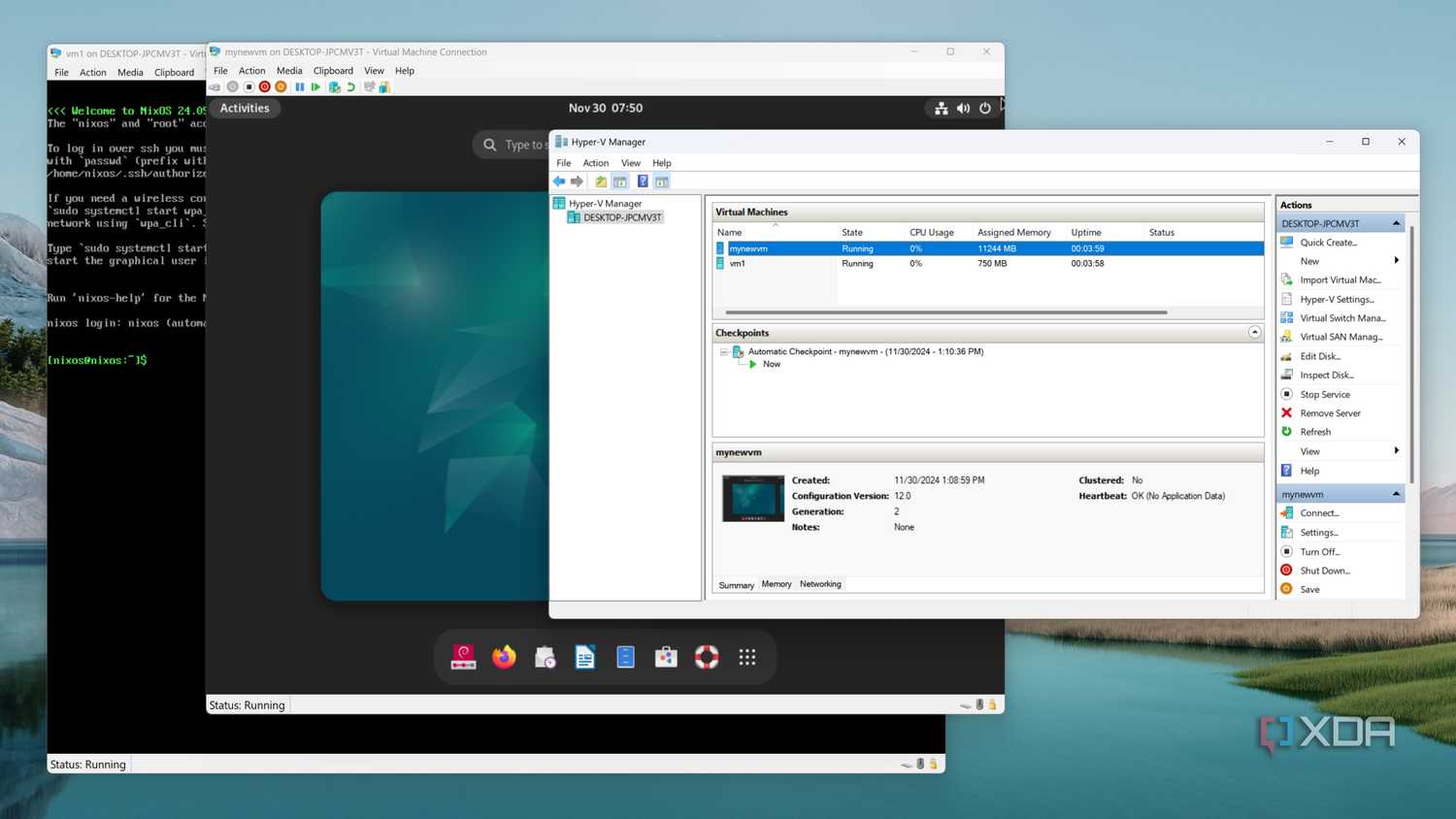Show applications grid in GNOME dock
Screen dimensions: 1456x819
747,657
